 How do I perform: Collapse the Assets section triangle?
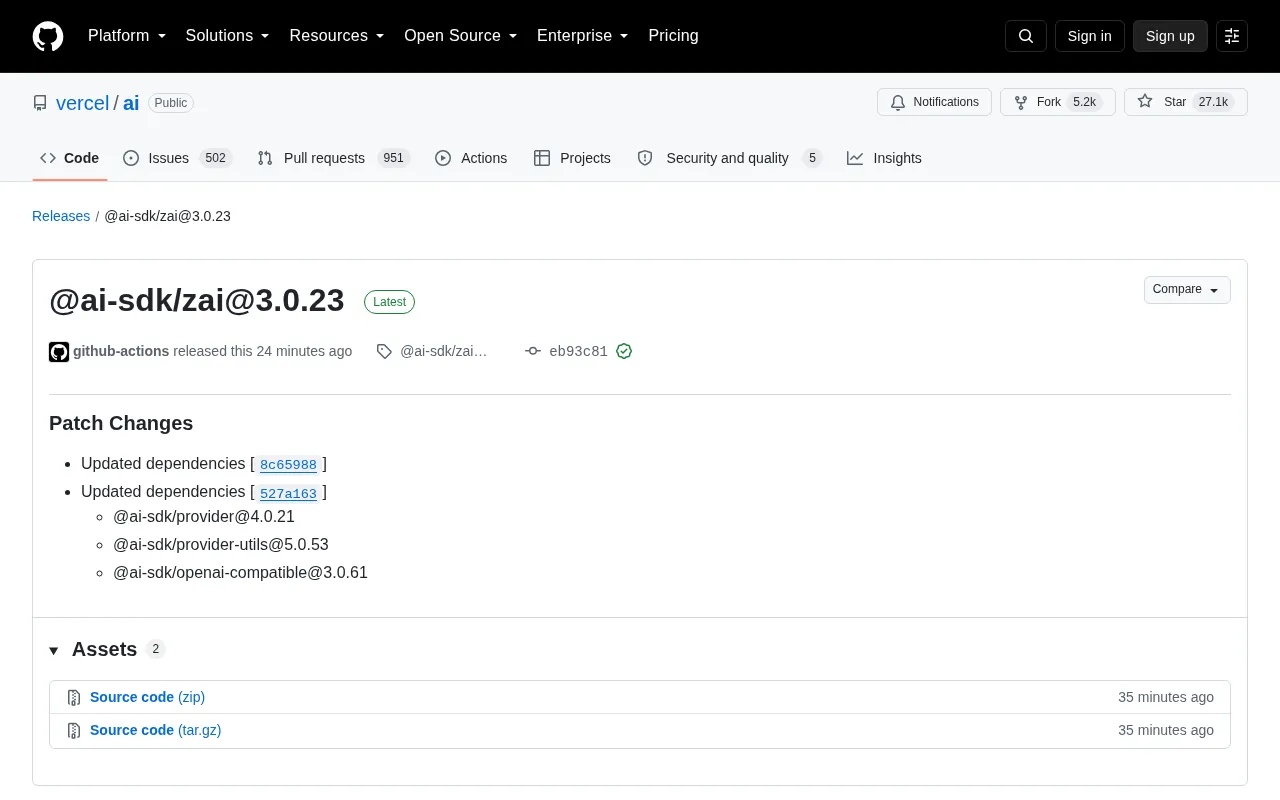click(x=54, y=651)
